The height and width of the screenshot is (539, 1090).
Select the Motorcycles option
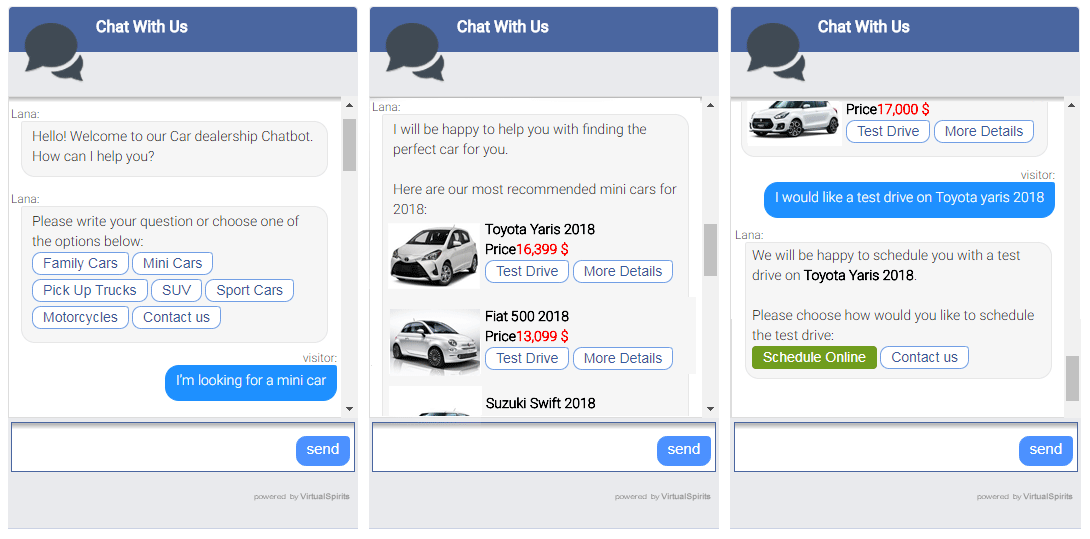(x=80, y=318)
